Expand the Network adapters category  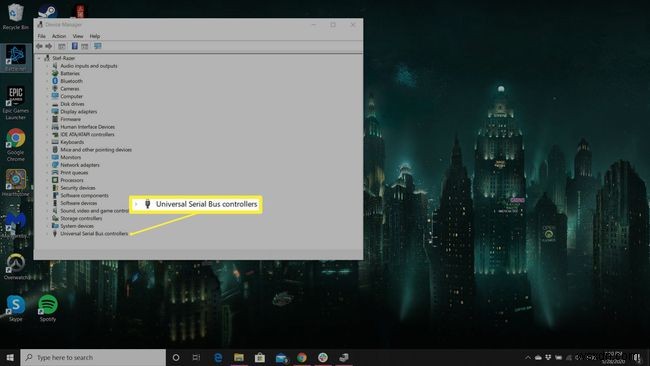(x=47, y=165)
